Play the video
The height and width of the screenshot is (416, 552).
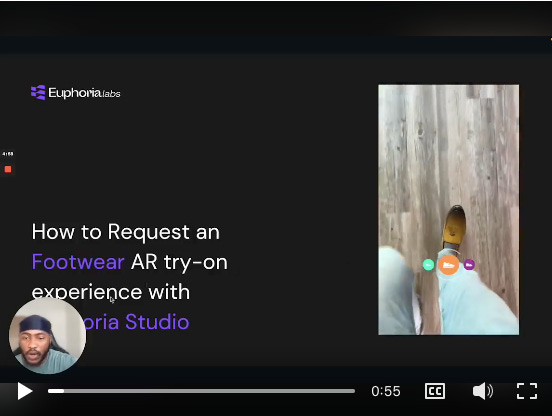25,391
